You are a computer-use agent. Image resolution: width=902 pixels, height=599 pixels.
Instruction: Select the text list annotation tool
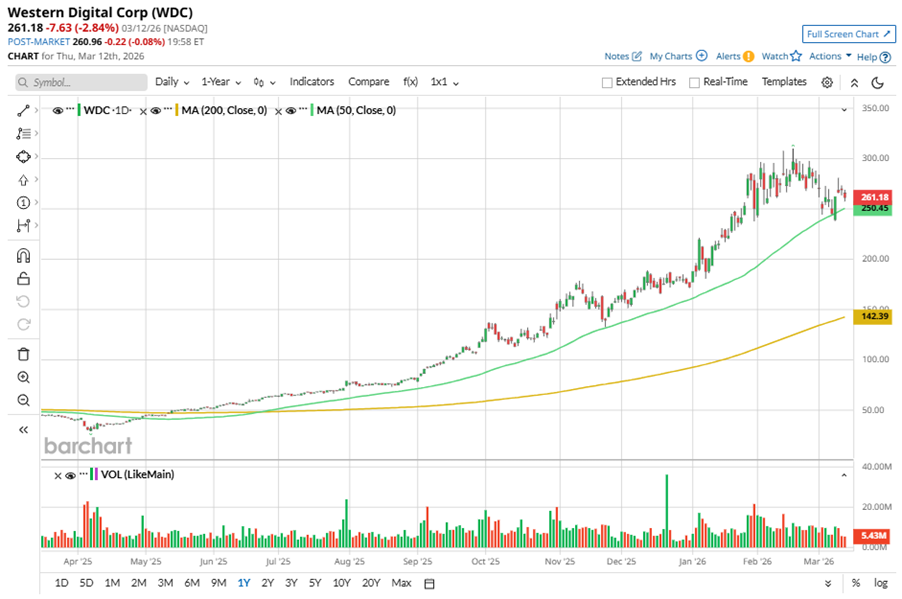click(23, 133)
